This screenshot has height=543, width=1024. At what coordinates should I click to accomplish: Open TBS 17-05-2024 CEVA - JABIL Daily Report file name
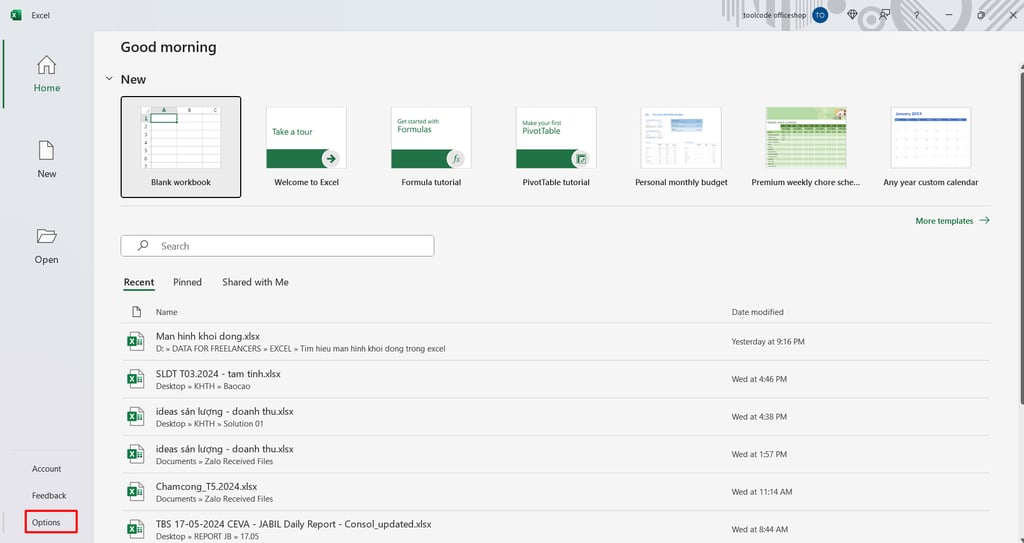coord(293,524)
